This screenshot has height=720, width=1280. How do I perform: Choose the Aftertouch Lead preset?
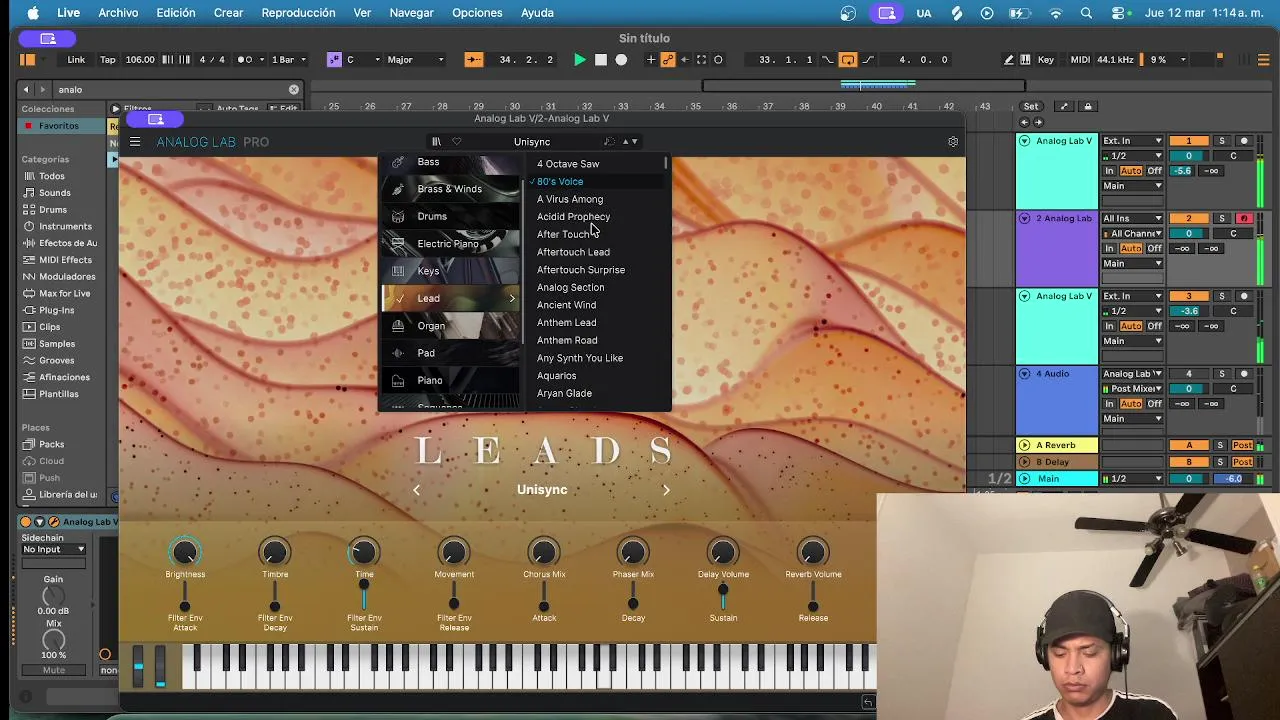[x=573, y=252]
